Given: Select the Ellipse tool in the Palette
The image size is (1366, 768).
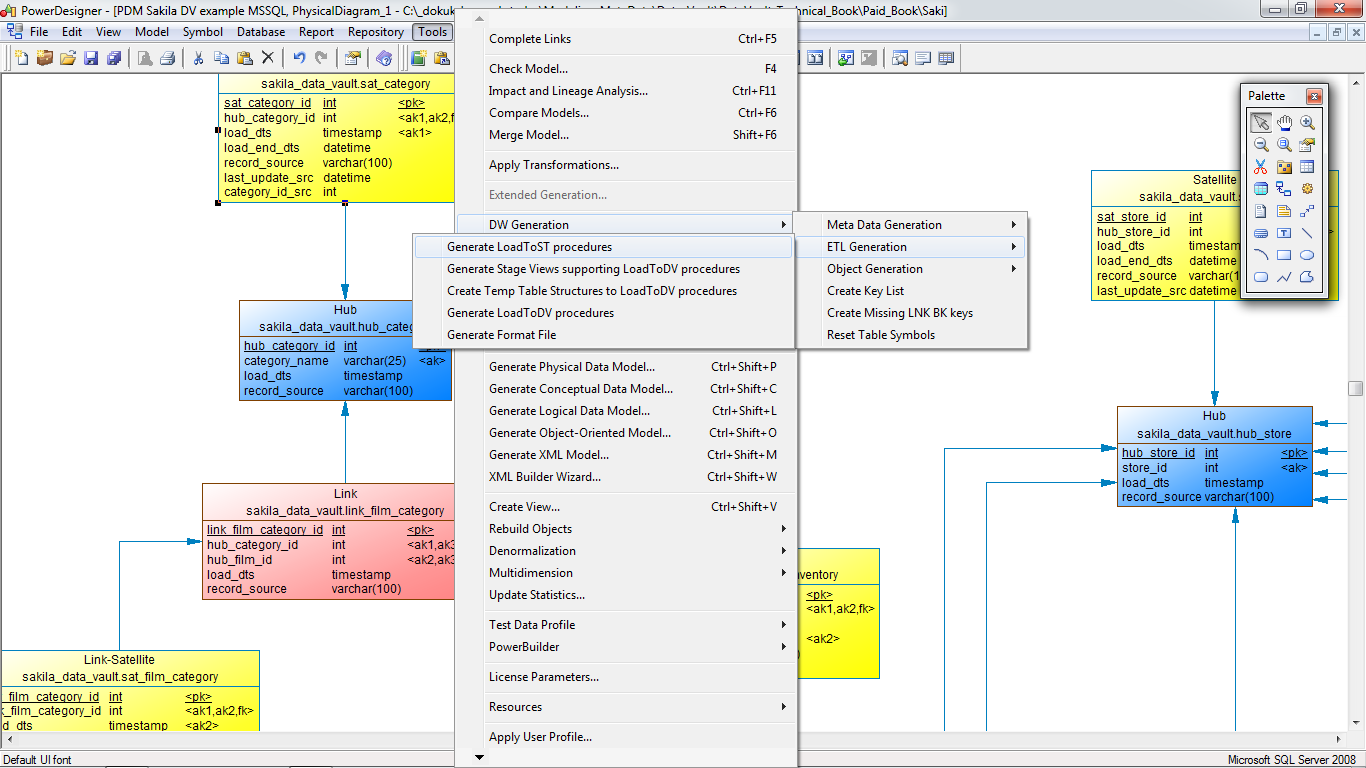Looking at the screenshot, I should pos(1307,255).
